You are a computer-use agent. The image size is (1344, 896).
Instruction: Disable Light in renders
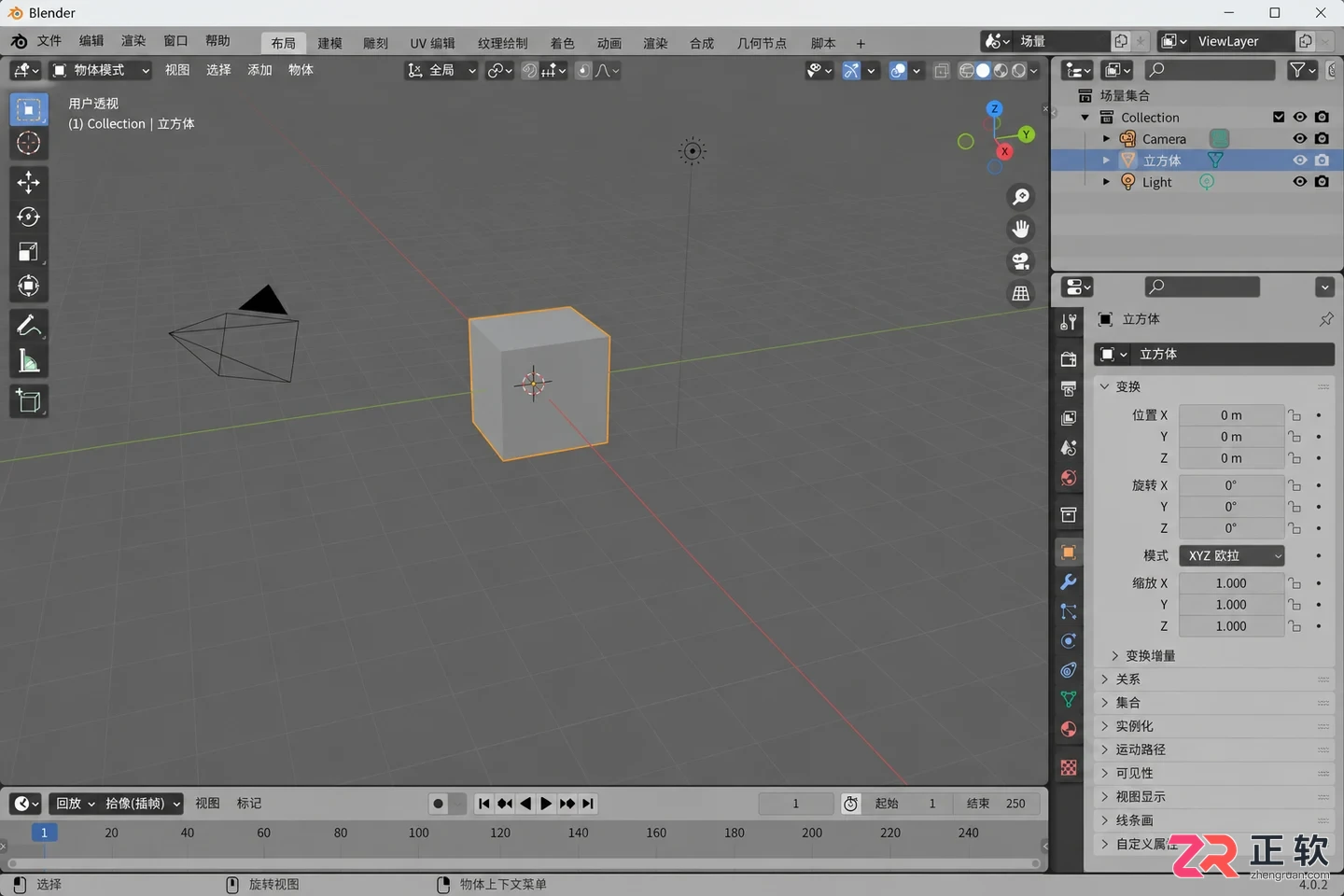pyautogui.click(x=1322, y=182)
